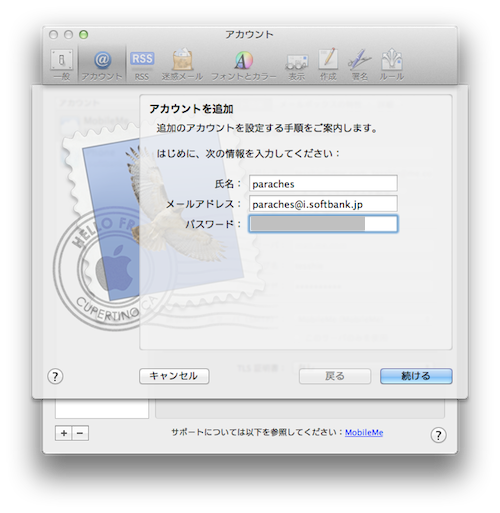
Task: Open the 迷惑メール junk mail icon
Action: tap(182, 65)
